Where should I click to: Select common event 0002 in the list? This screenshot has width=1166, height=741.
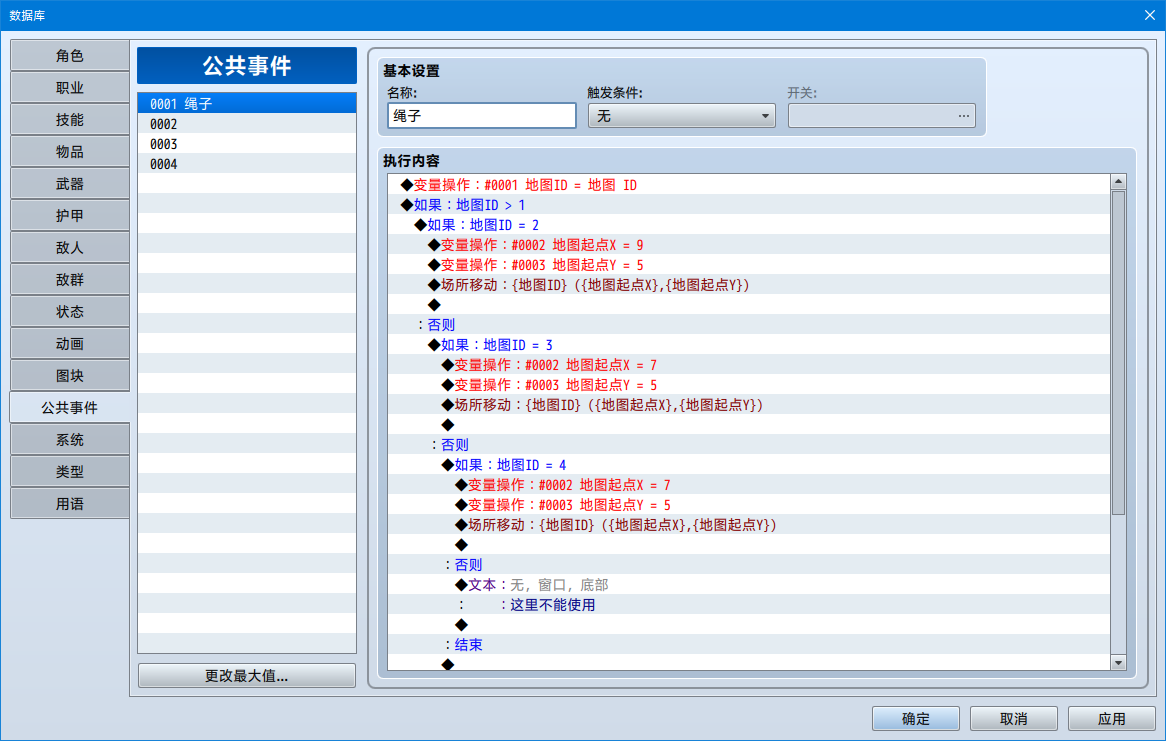click(x=247, y=124)
